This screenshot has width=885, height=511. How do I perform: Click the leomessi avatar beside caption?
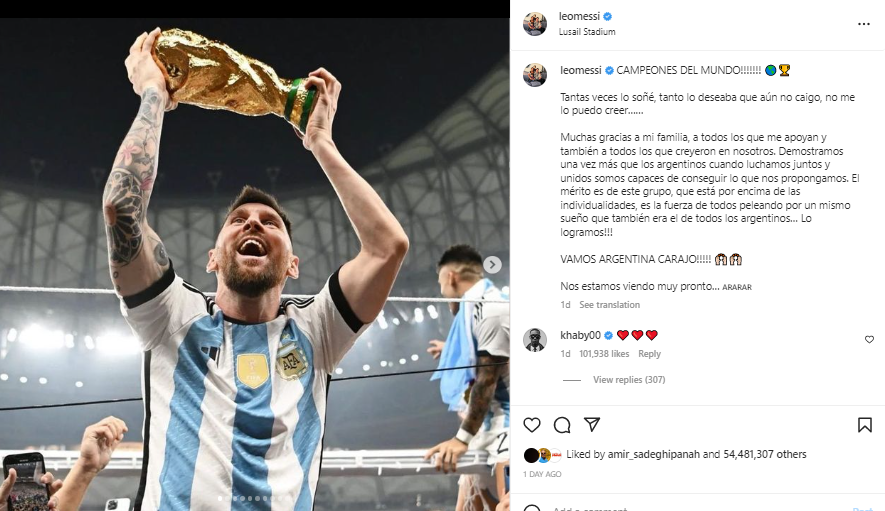(535, 75)
